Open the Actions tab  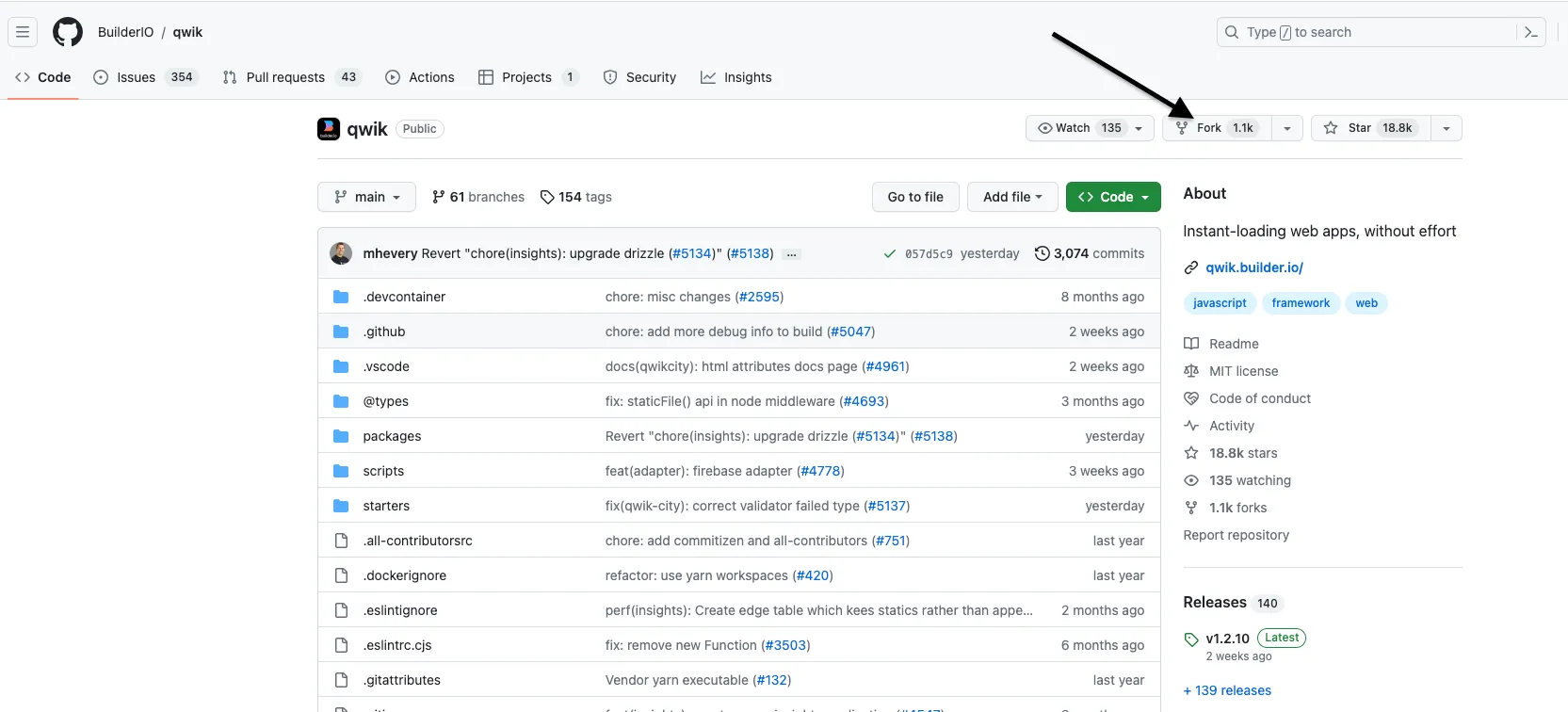coord(420,77)
